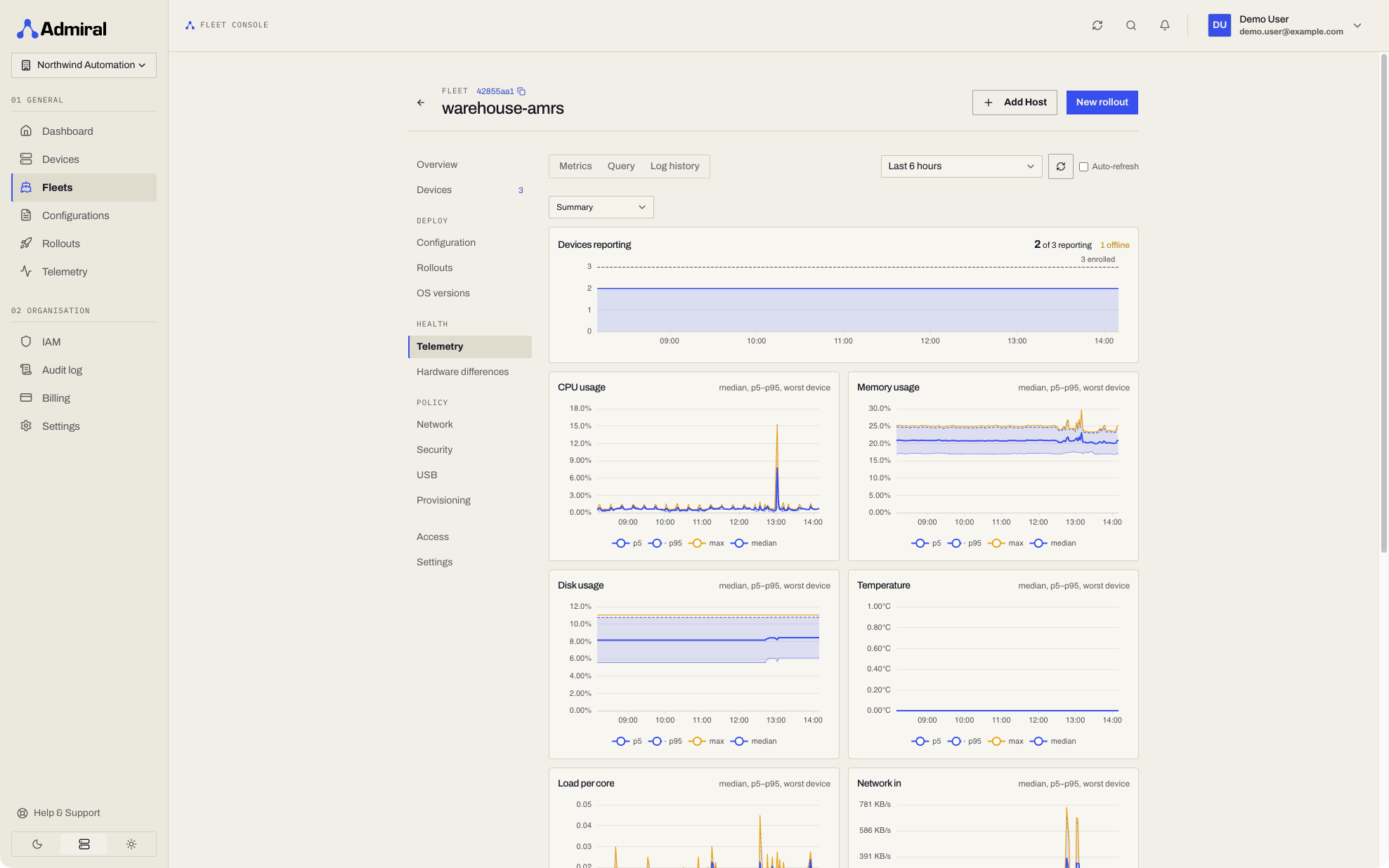This screenshot has height=868, width=1389.
Task: Refresh the telemetry charts
Action: point(1061,166)
